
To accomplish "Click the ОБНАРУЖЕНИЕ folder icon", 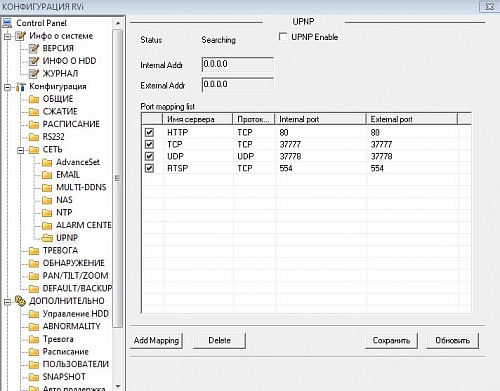I will pyautogui.click(x=34, y=263).
